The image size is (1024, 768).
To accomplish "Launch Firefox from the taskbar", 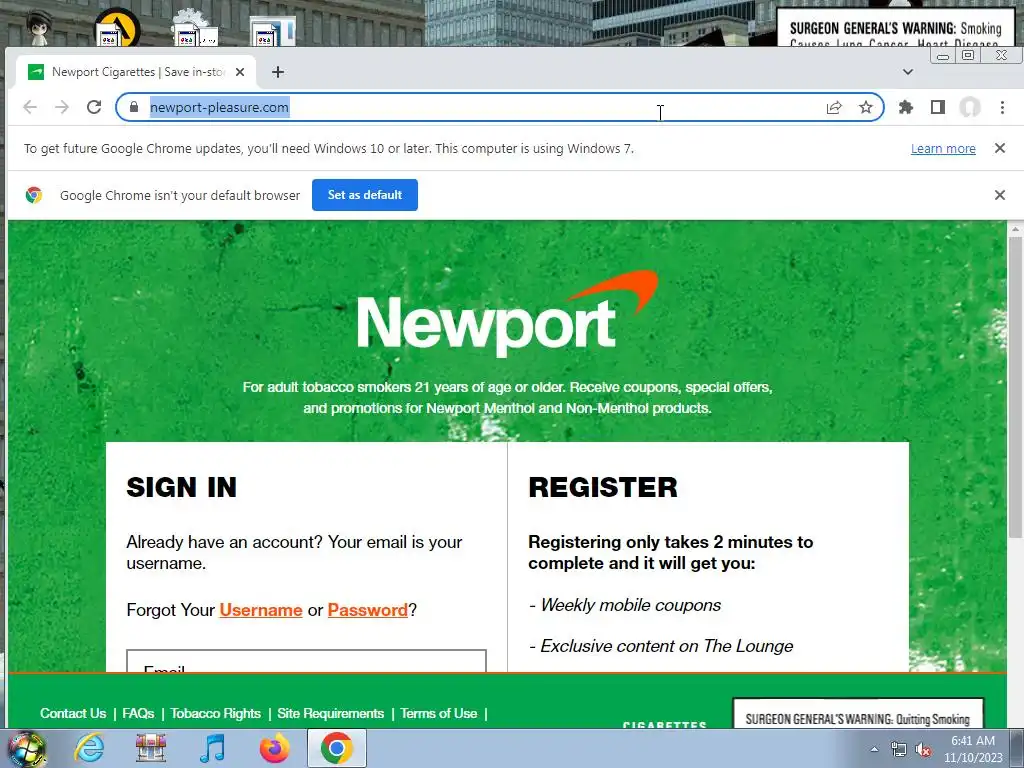I will (x=274, y=748).
